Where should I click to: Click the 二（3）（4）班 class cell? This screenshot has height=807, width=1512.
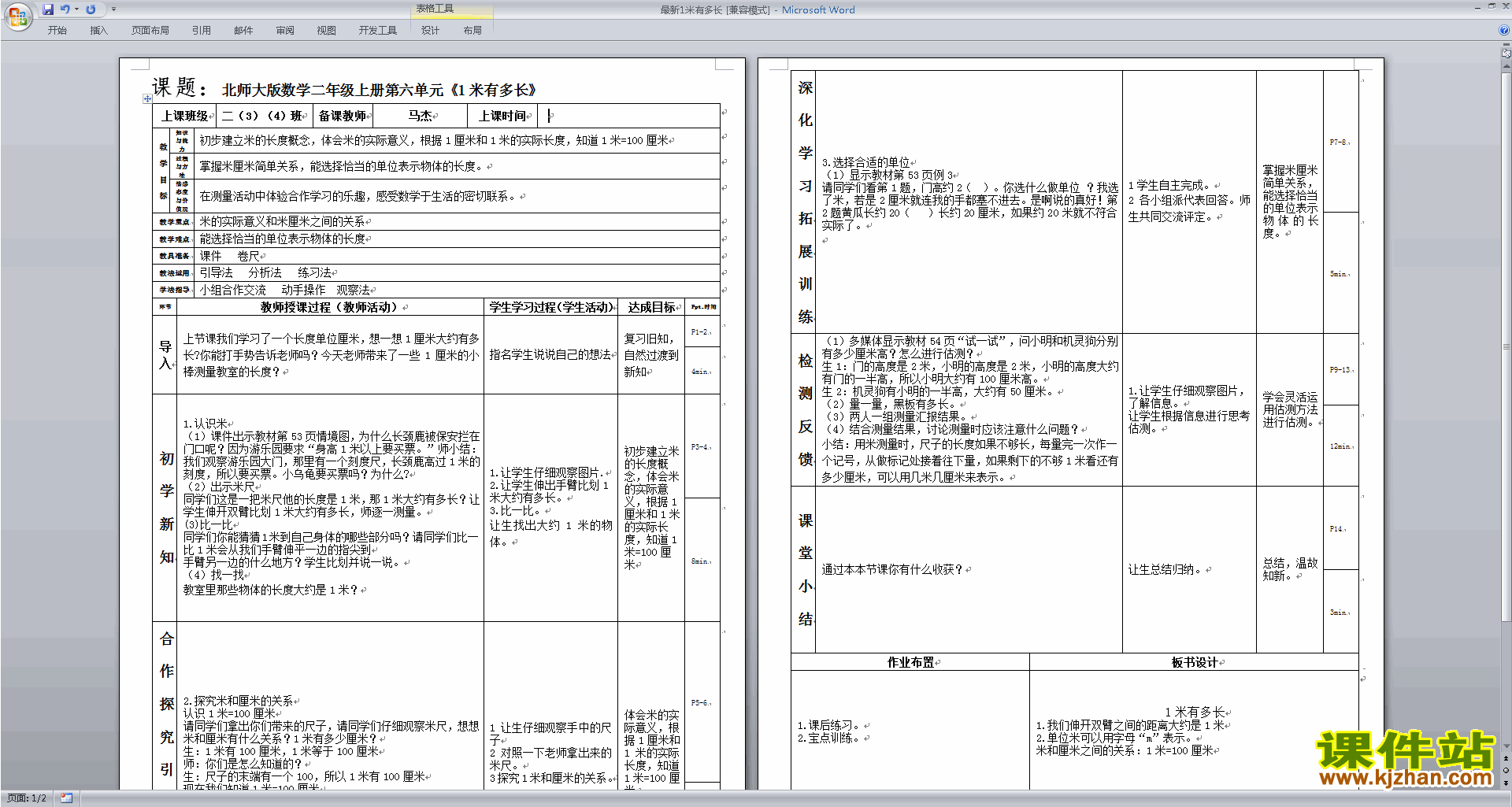point(264,116)
